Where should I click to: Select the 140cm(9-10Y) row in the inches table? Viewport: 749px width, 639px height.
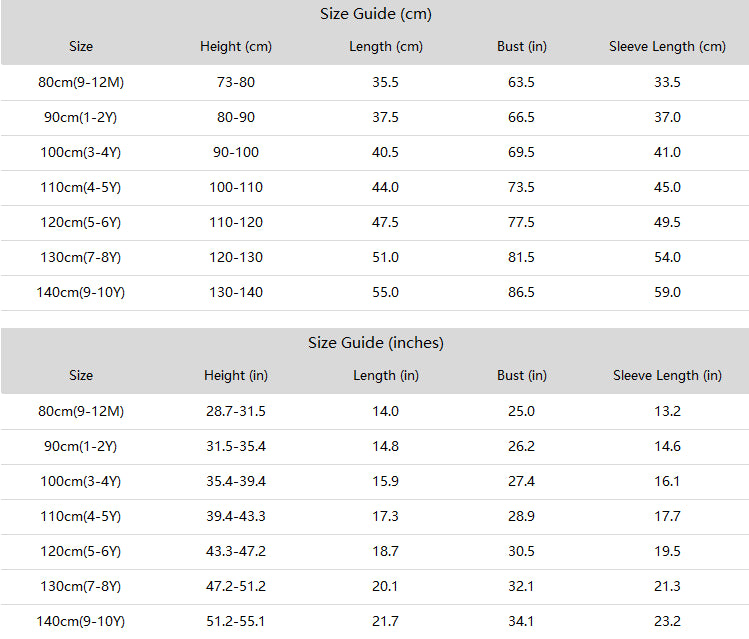pyautogui.click(x=374, y=621)
